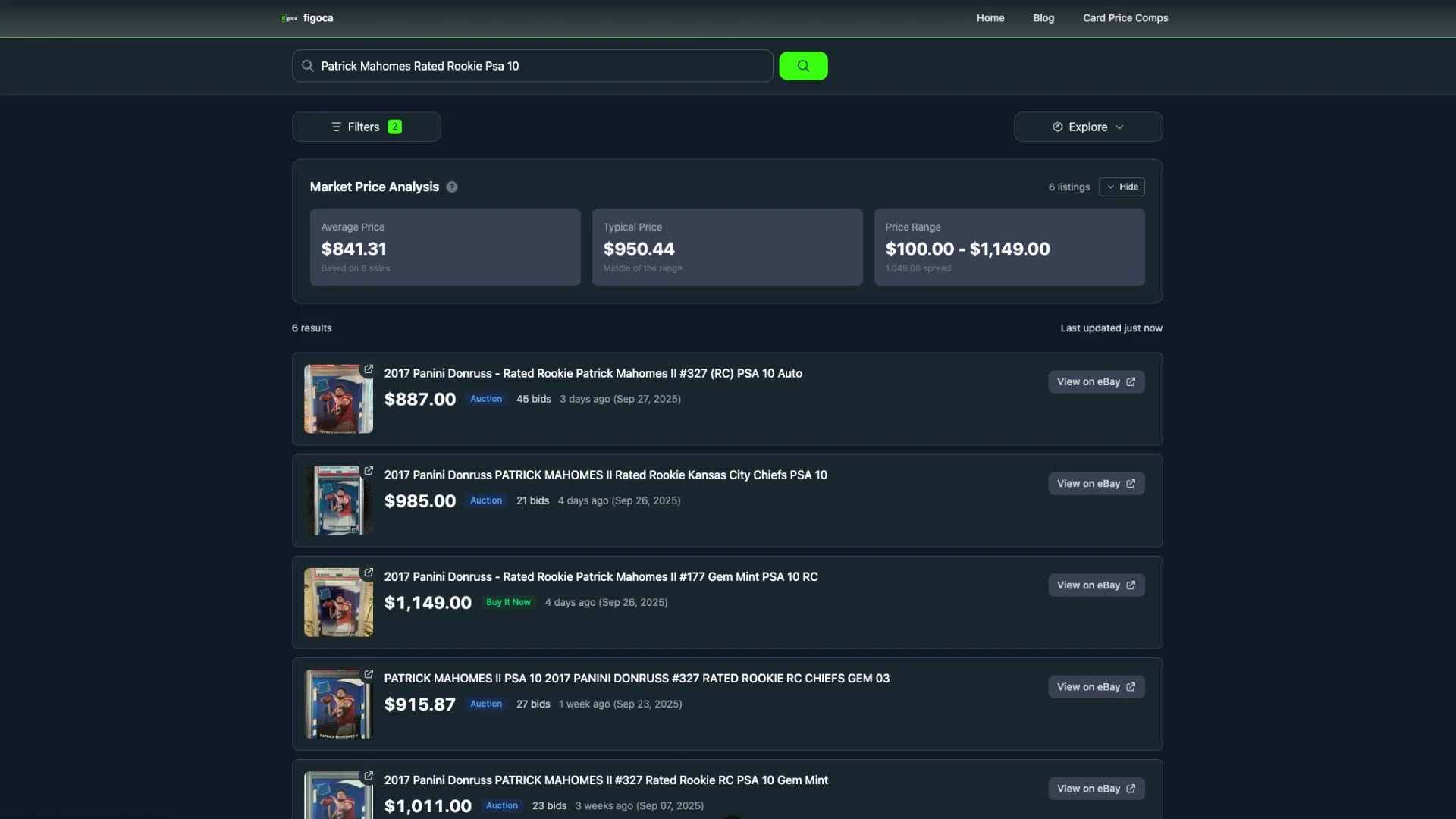Screen dimensions: 1456x819
Task: Navigate to Card Price Comps
Action: coord(1125,17)
